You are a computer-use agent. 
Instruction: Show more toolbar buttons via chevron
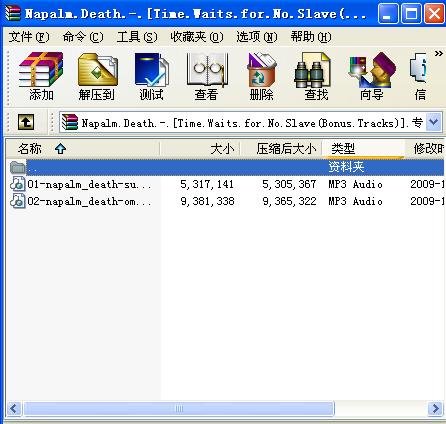[x=439, y=53]
